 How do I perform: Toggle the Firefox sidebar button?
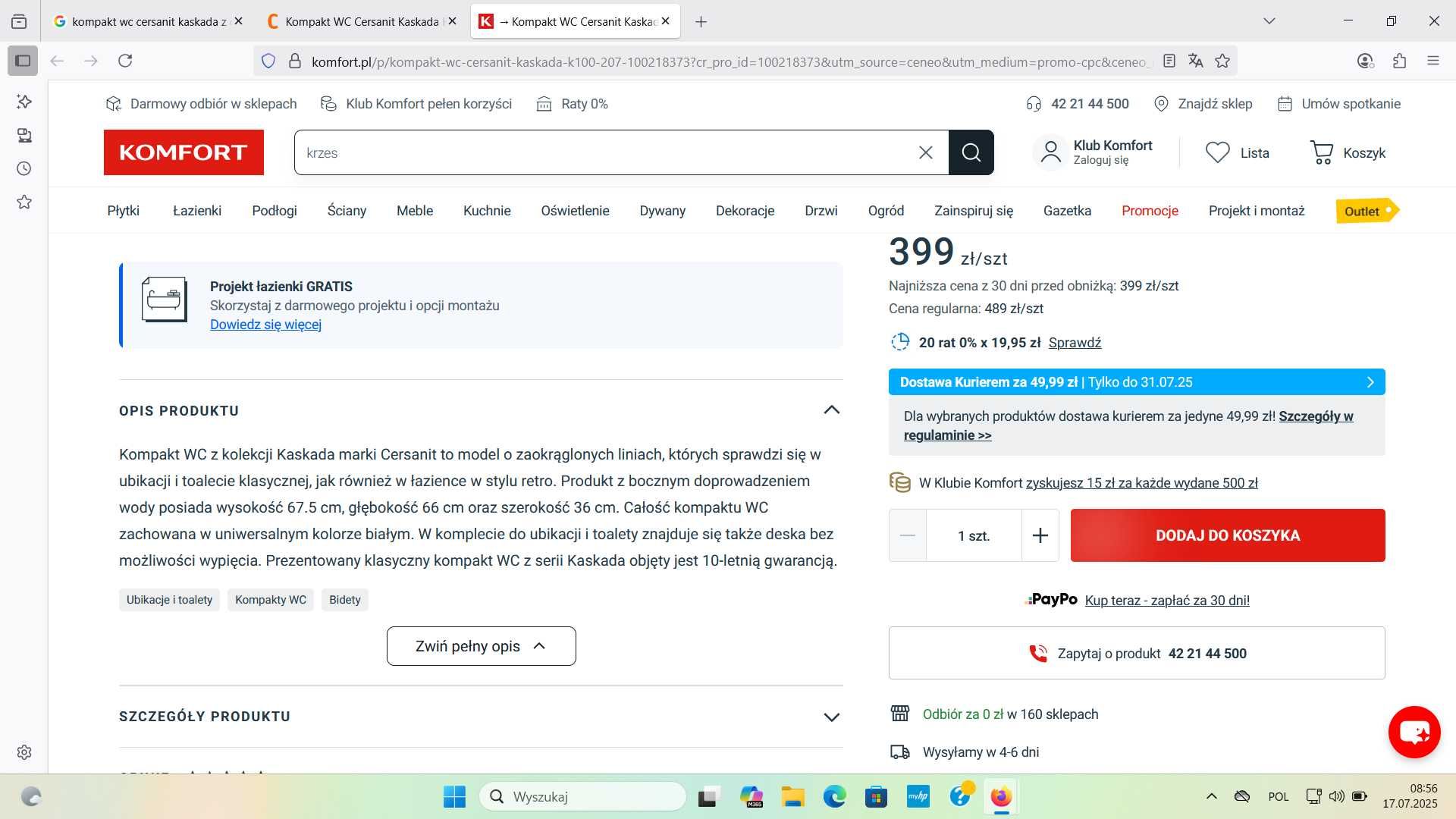[23, 61]
